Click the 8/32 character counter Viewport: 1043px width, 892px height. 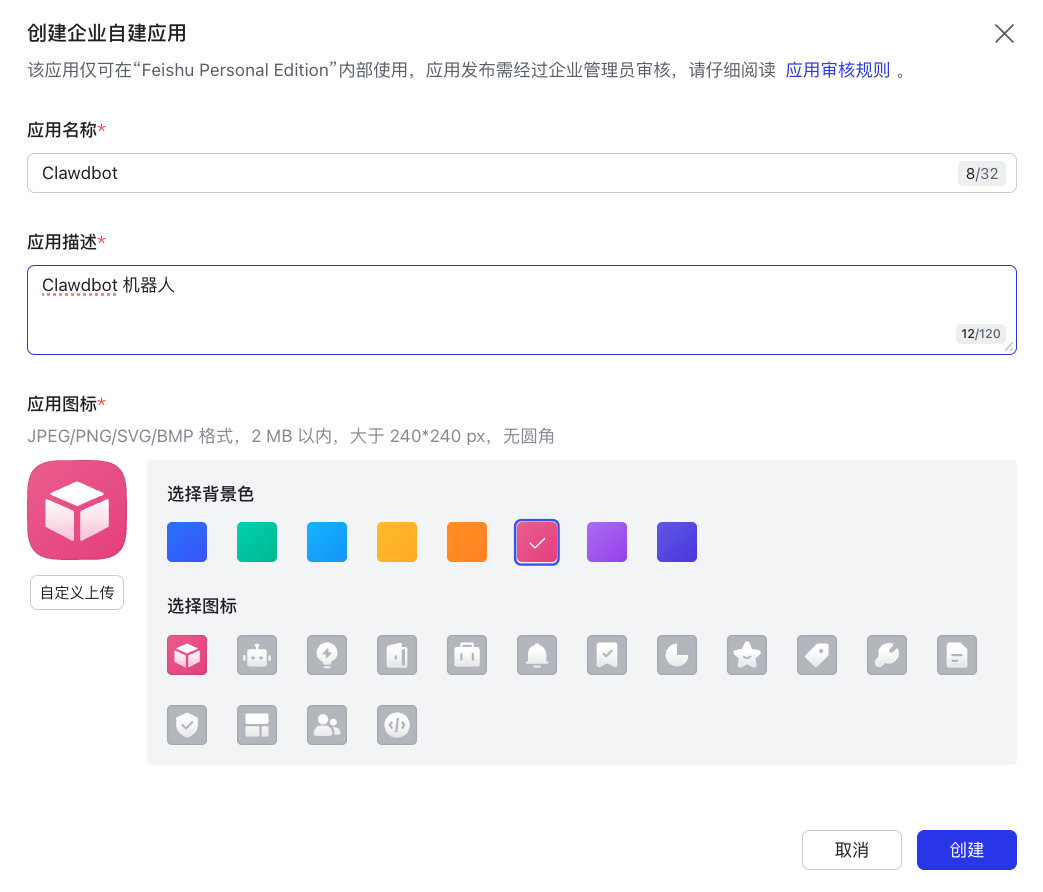coord(982,174)
